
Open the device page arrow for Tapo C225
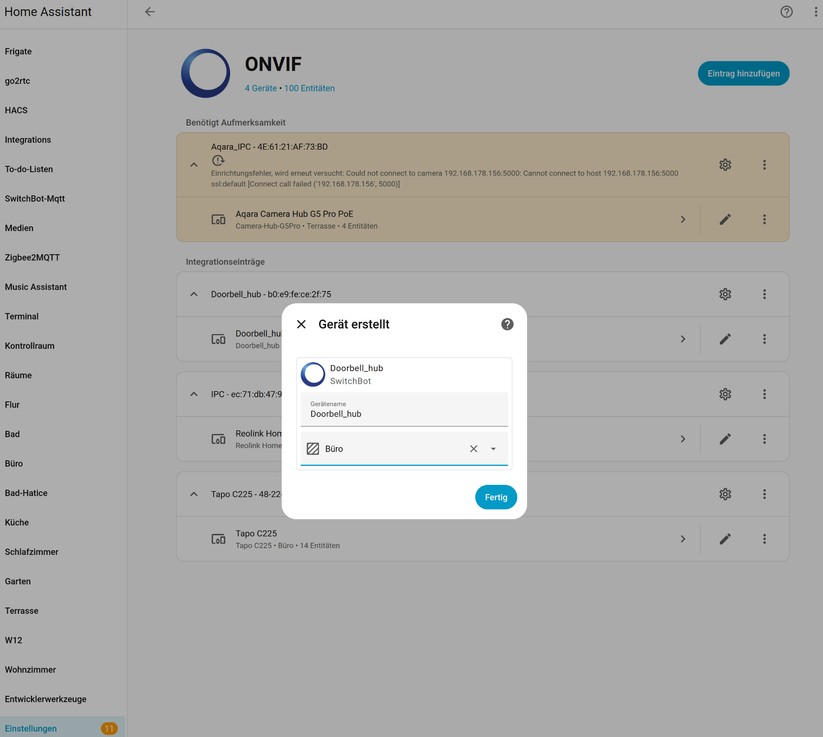point(683,538)
